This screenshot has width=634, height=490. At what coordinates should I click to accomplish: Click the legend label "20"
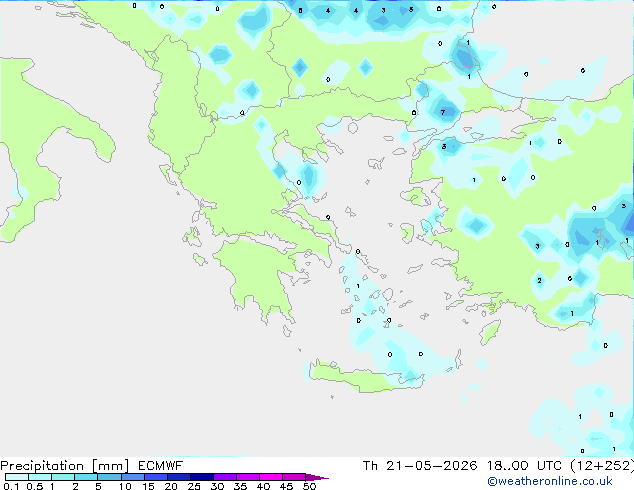tap(171, 486)
